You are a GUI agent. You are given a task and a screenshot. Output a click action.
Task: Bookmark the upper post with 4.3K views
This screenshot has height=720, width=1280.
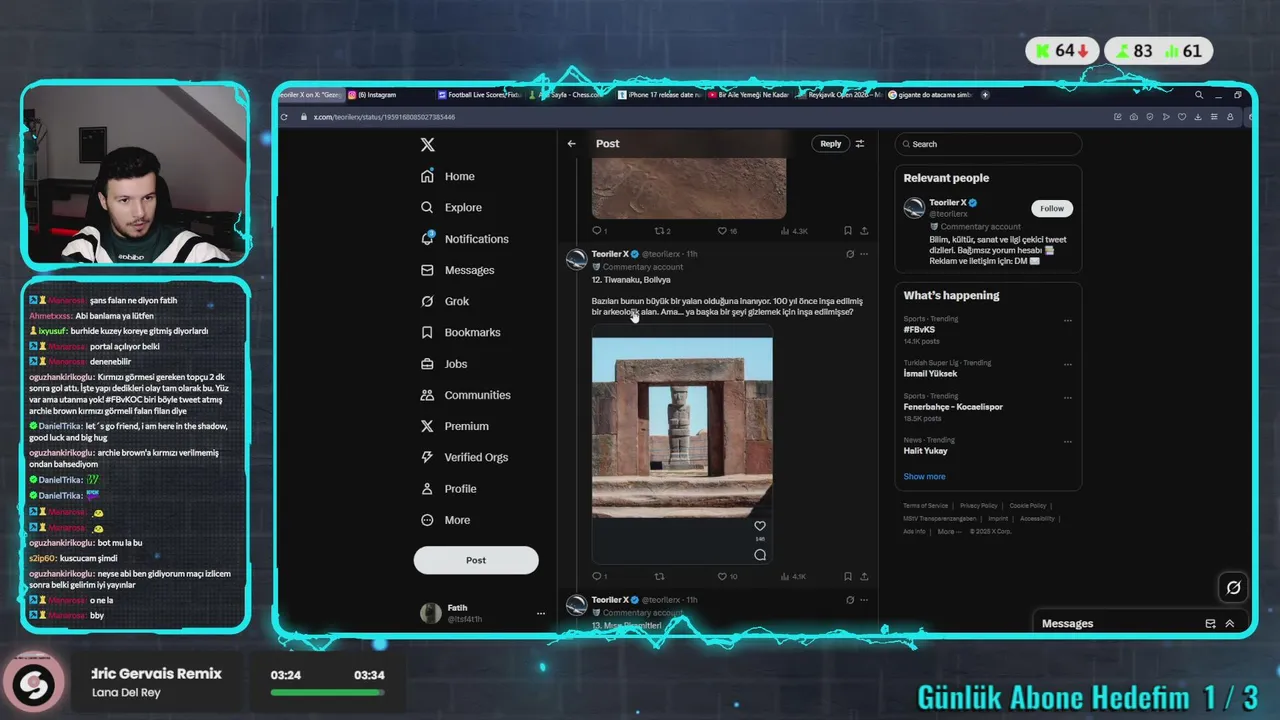point(848,231)
